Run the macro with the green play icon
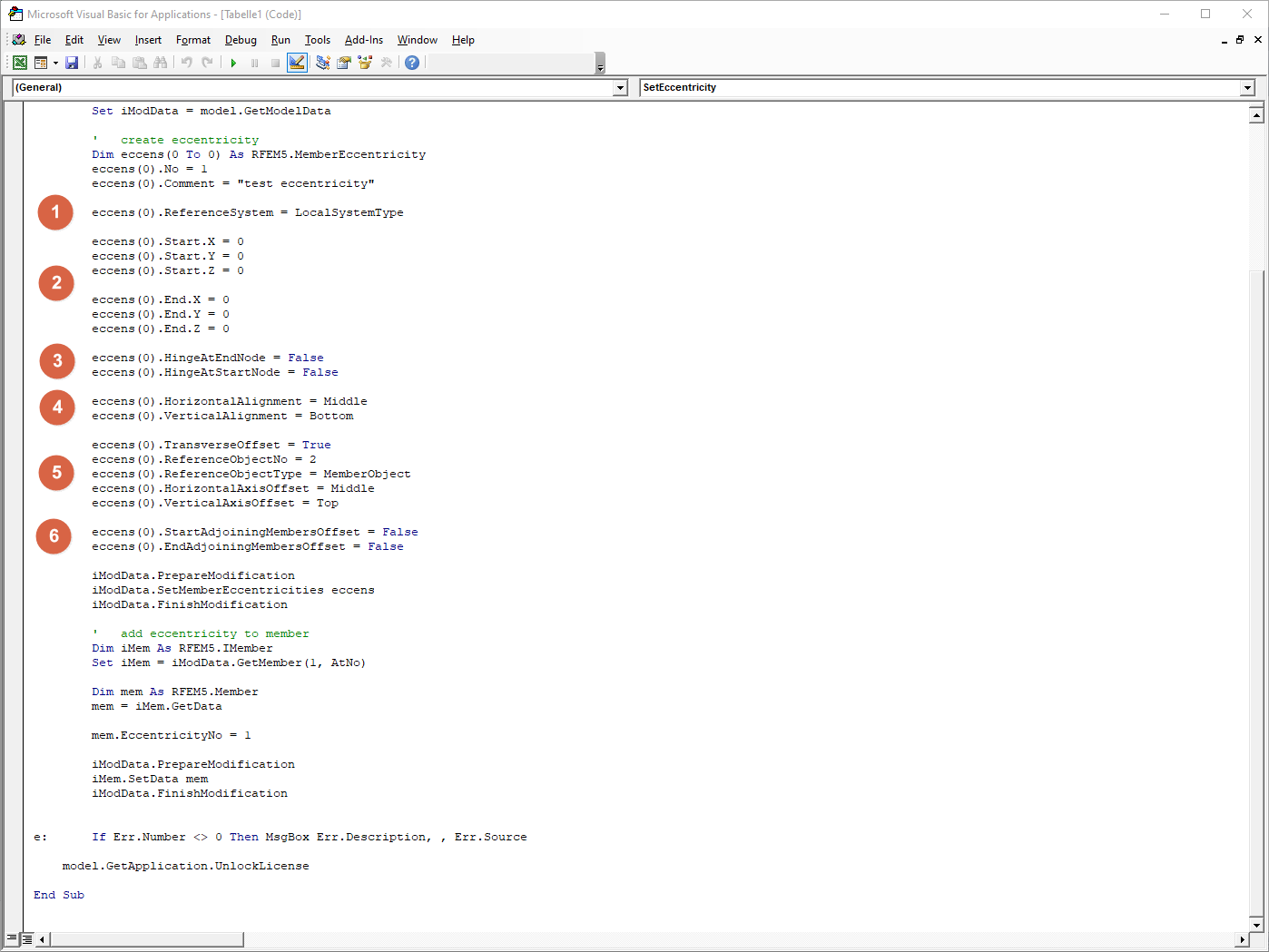1269x952 pixels. click(x=233, y=63)
